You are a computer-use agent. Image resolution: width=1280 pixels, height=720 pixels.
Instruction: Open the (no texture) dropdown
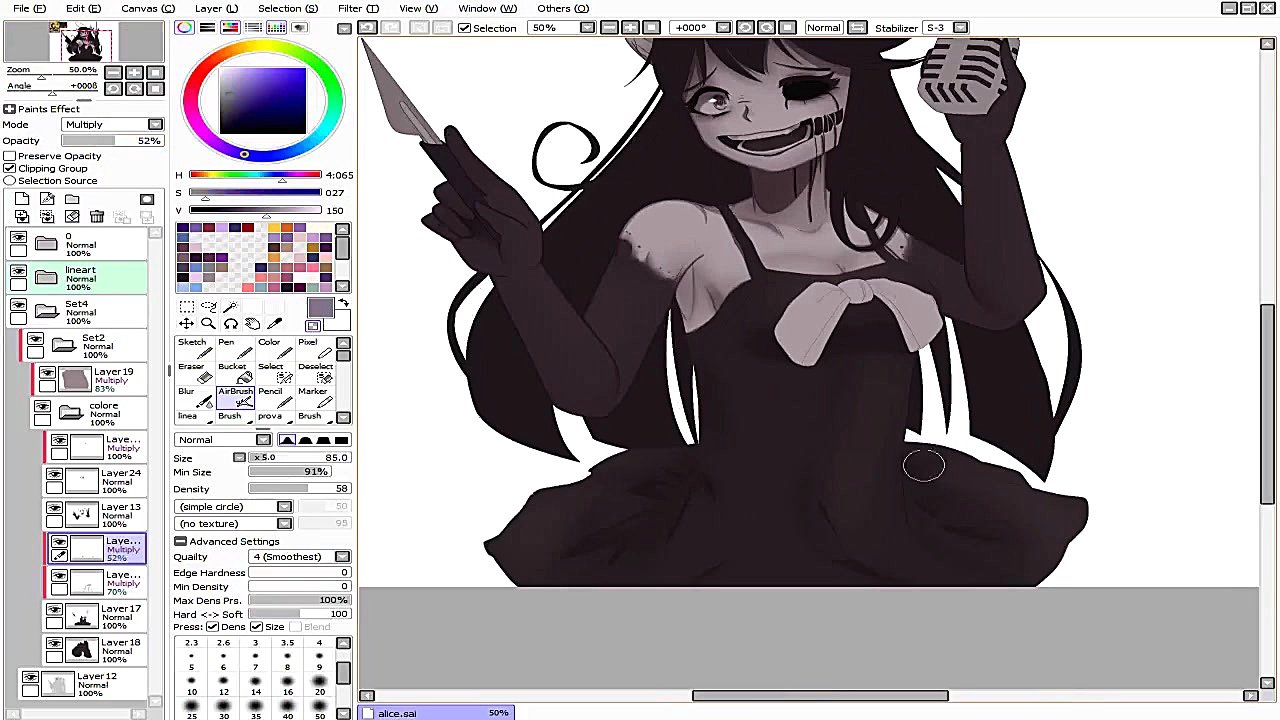pyautogui.click(x=234, y=524)
